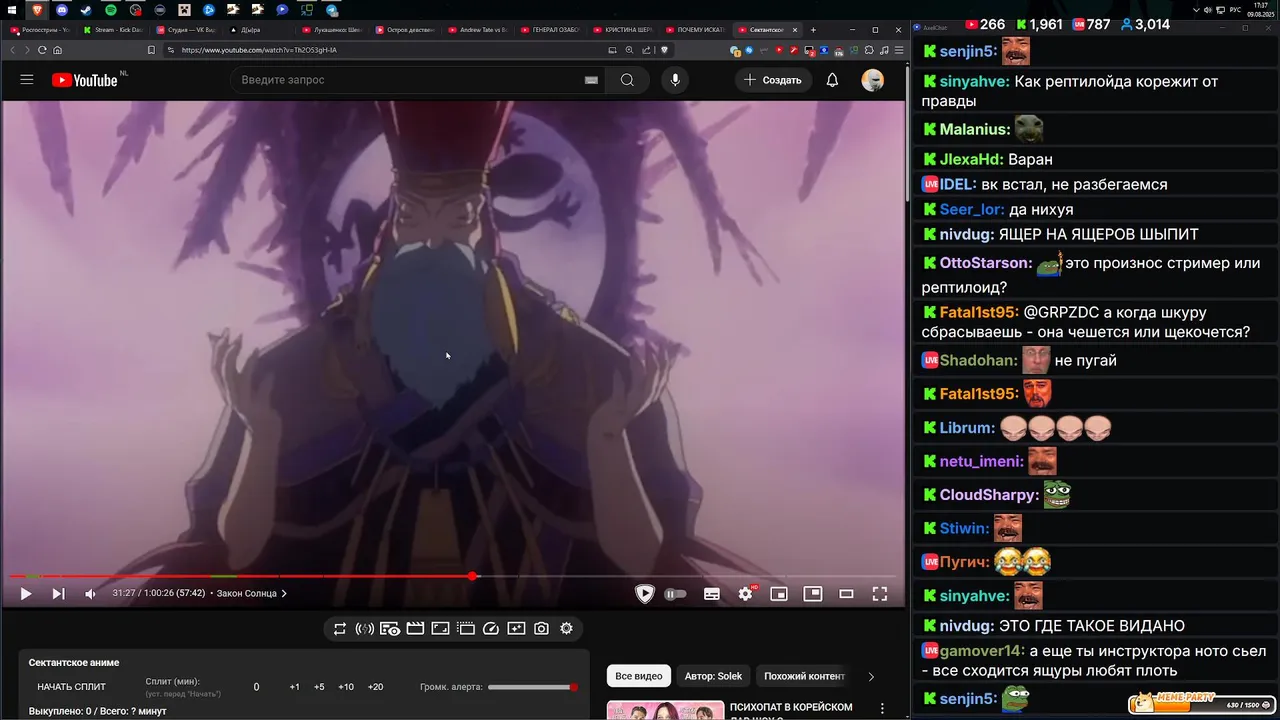Go to YouTube home via logo
1280x720 pixels.
click(x=85, y=80)
